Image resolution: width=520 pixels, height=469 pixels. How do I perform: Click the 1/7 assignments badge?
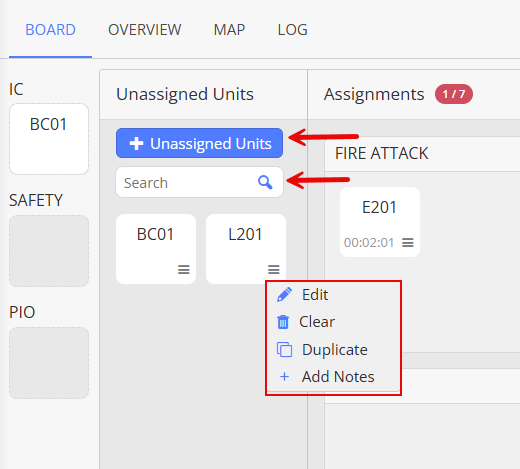[x=453, y=94]
